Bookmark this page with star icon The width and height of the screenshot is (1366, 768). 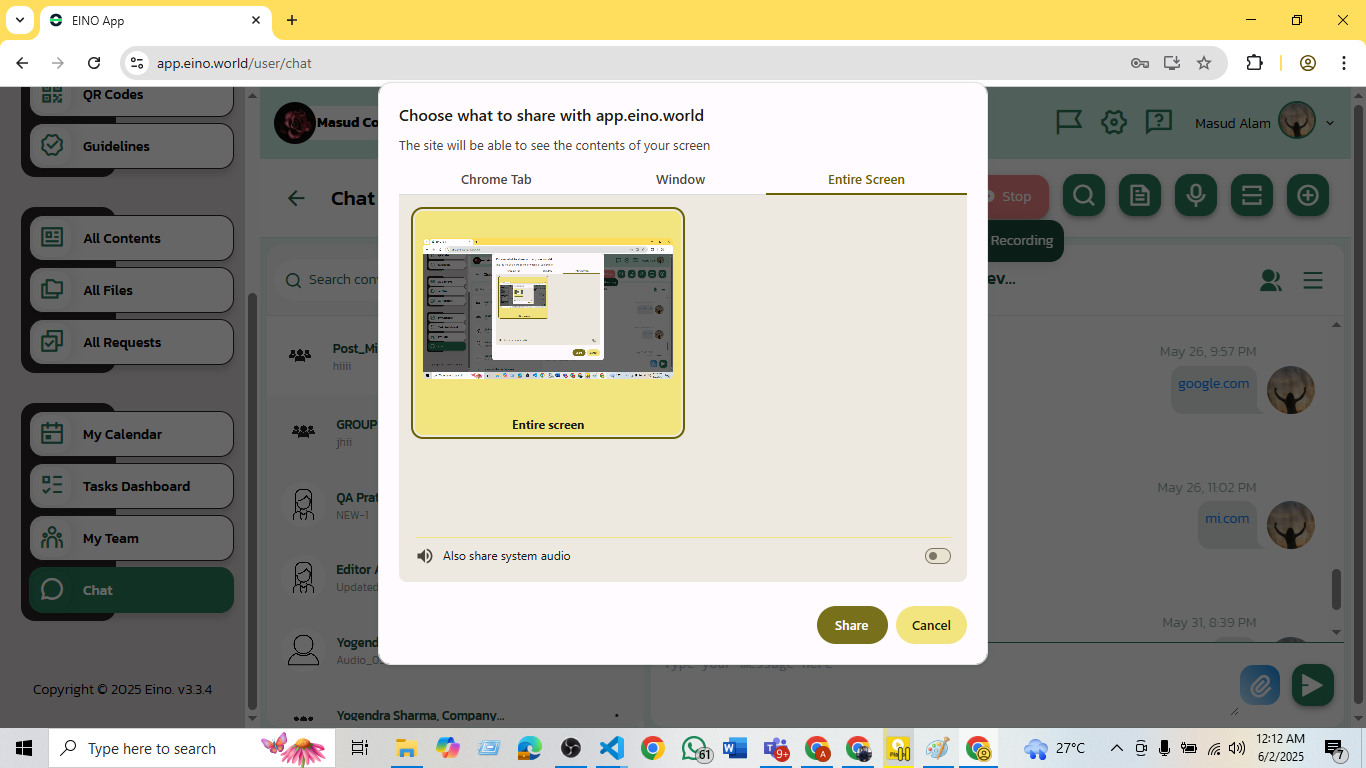point(1204,63)
